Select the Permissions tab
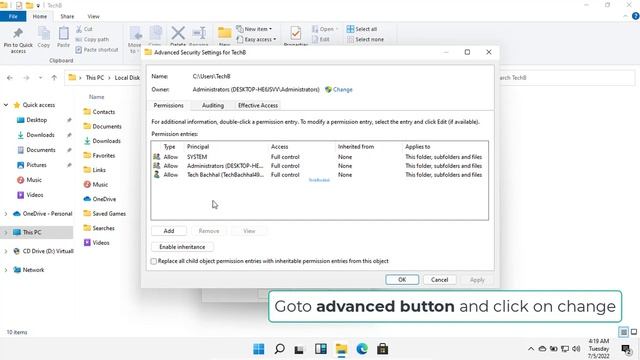The image size is (640, 360). [169, 105]
